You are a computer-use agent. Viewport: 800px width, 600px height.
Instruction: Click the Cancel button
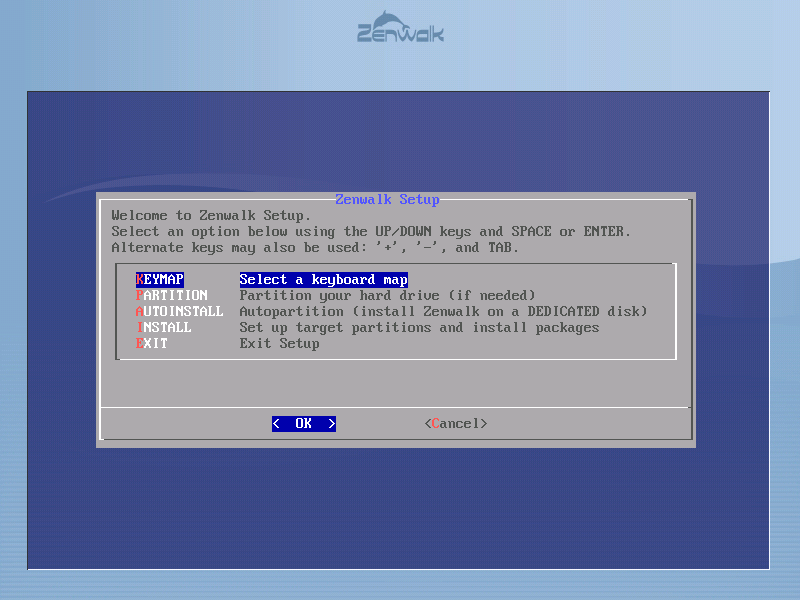[x=456, y=423]
